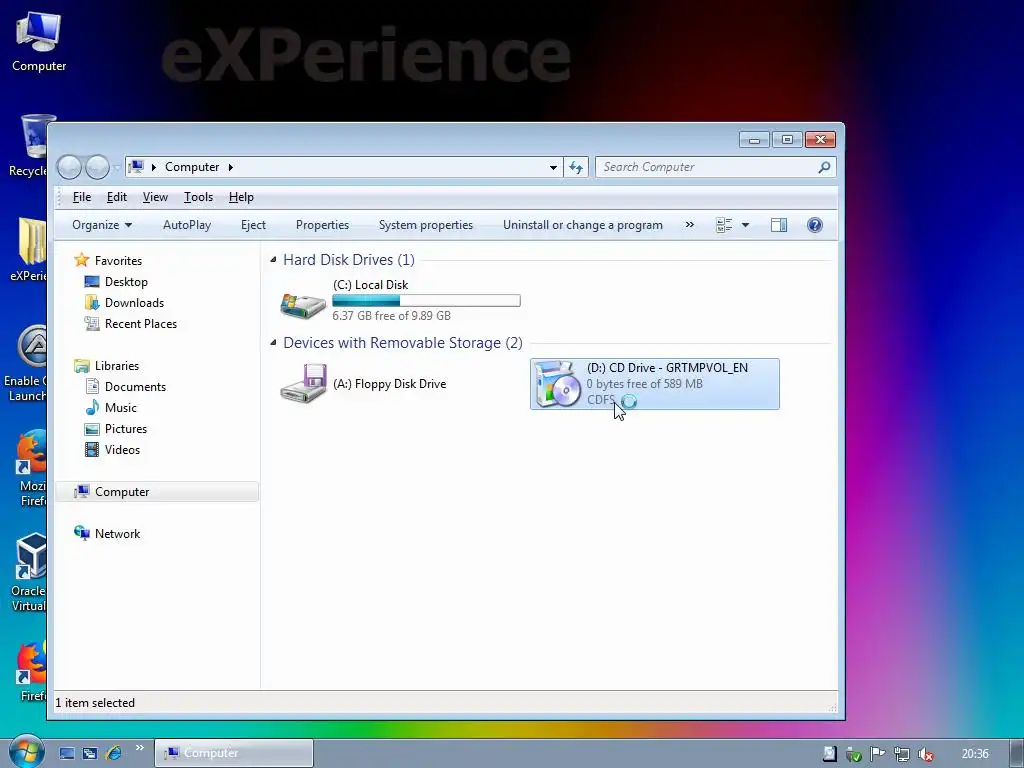Open the Tools menu
Screen dimensions: 1024x768
(x=198, y=197)
